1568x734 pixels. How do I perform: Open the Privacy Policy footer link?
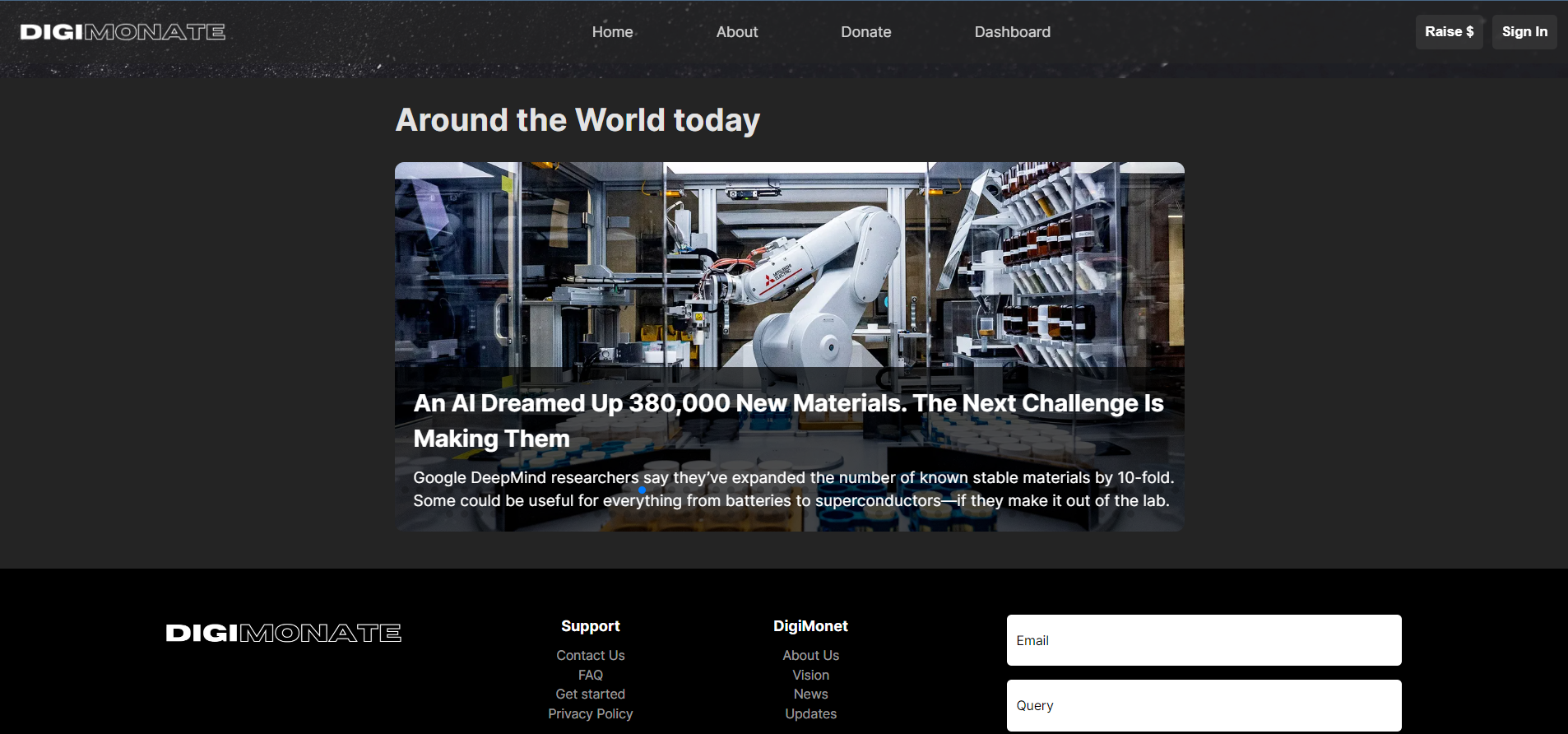click(x=591, y=713)
